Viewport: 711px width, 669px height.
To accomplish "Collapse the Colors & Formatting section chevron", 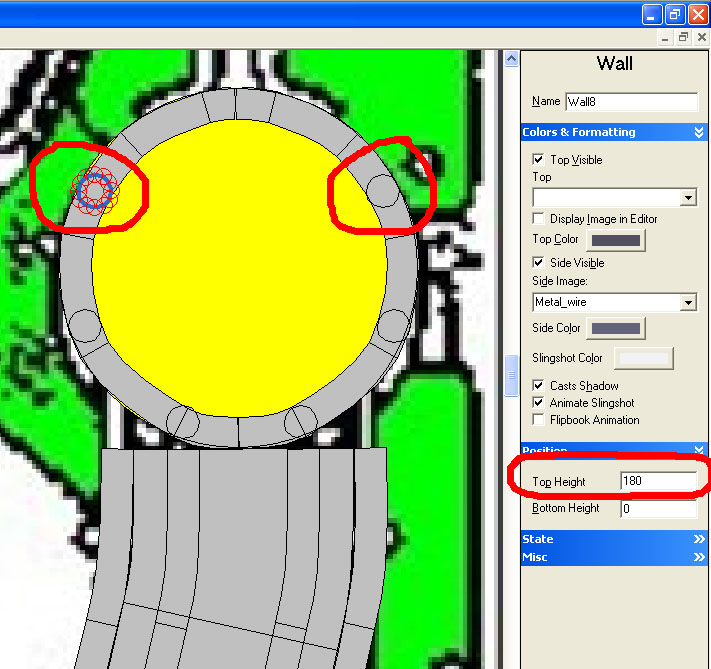I will tap(699, 132).
